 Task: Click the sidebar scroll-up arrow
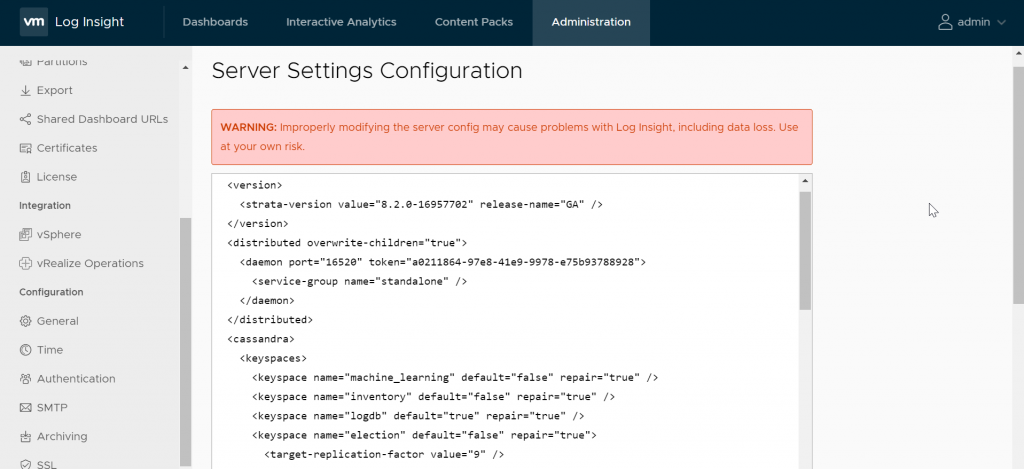pos(185,68)
